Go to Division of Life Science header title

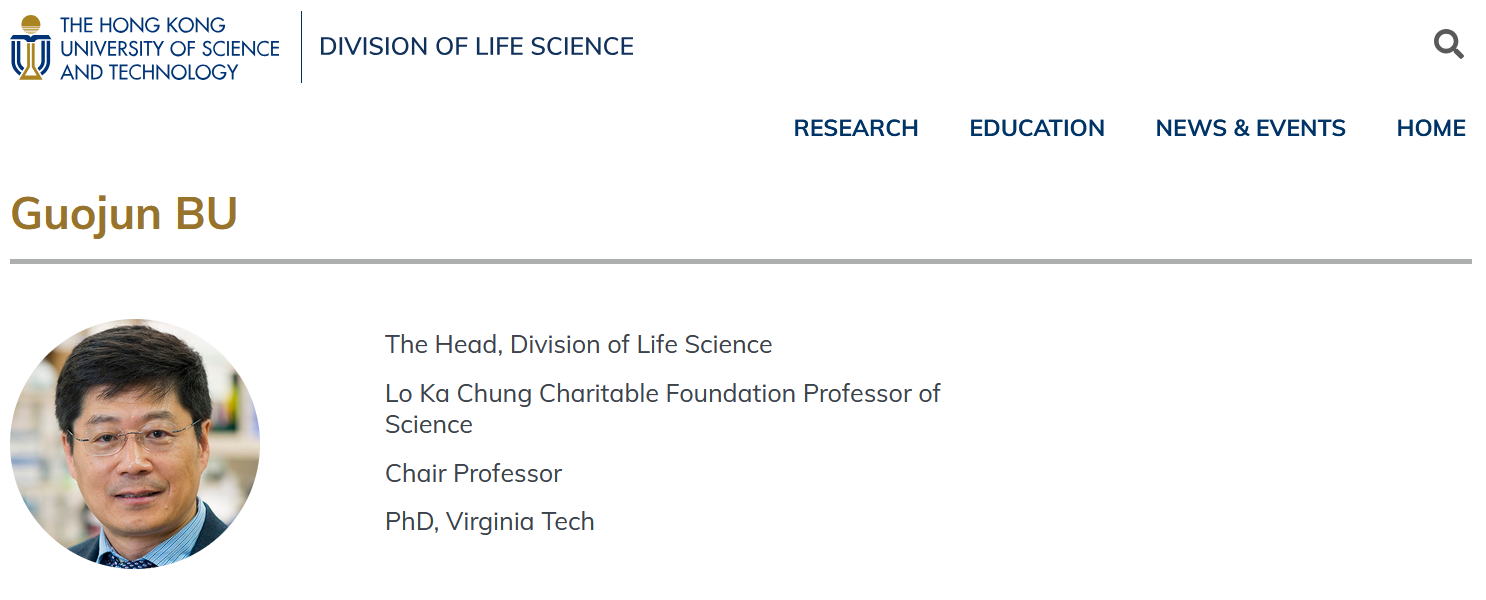[x=476, y=47]
